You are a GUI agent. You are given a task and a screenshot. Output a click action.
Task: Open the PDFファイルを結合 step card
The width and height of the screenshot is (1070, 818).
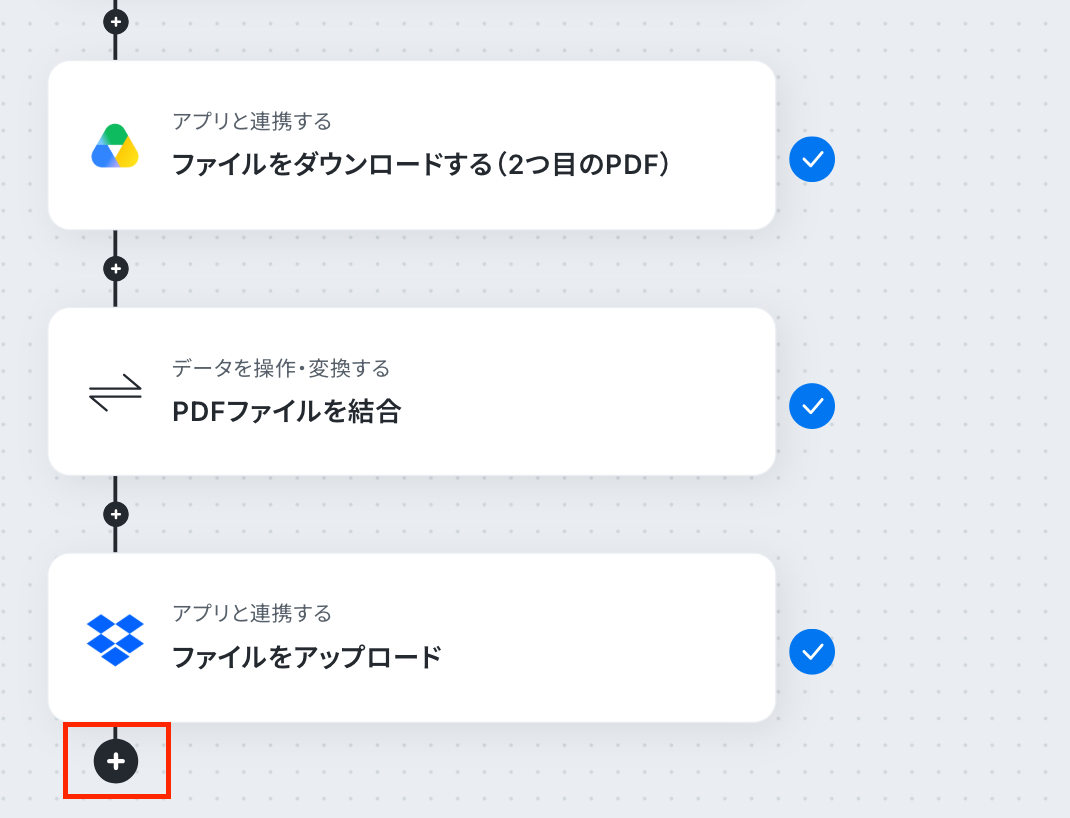411,392
